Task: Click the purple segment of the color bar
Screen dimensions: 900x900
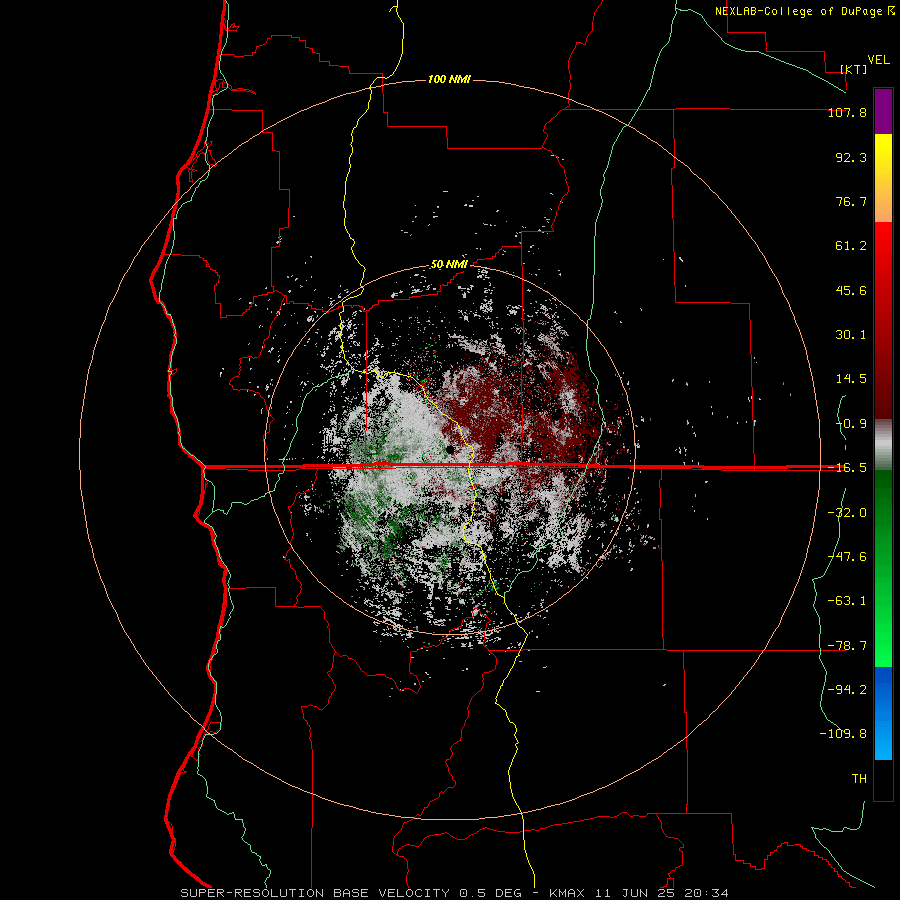Action: click(x=883, y=111)
